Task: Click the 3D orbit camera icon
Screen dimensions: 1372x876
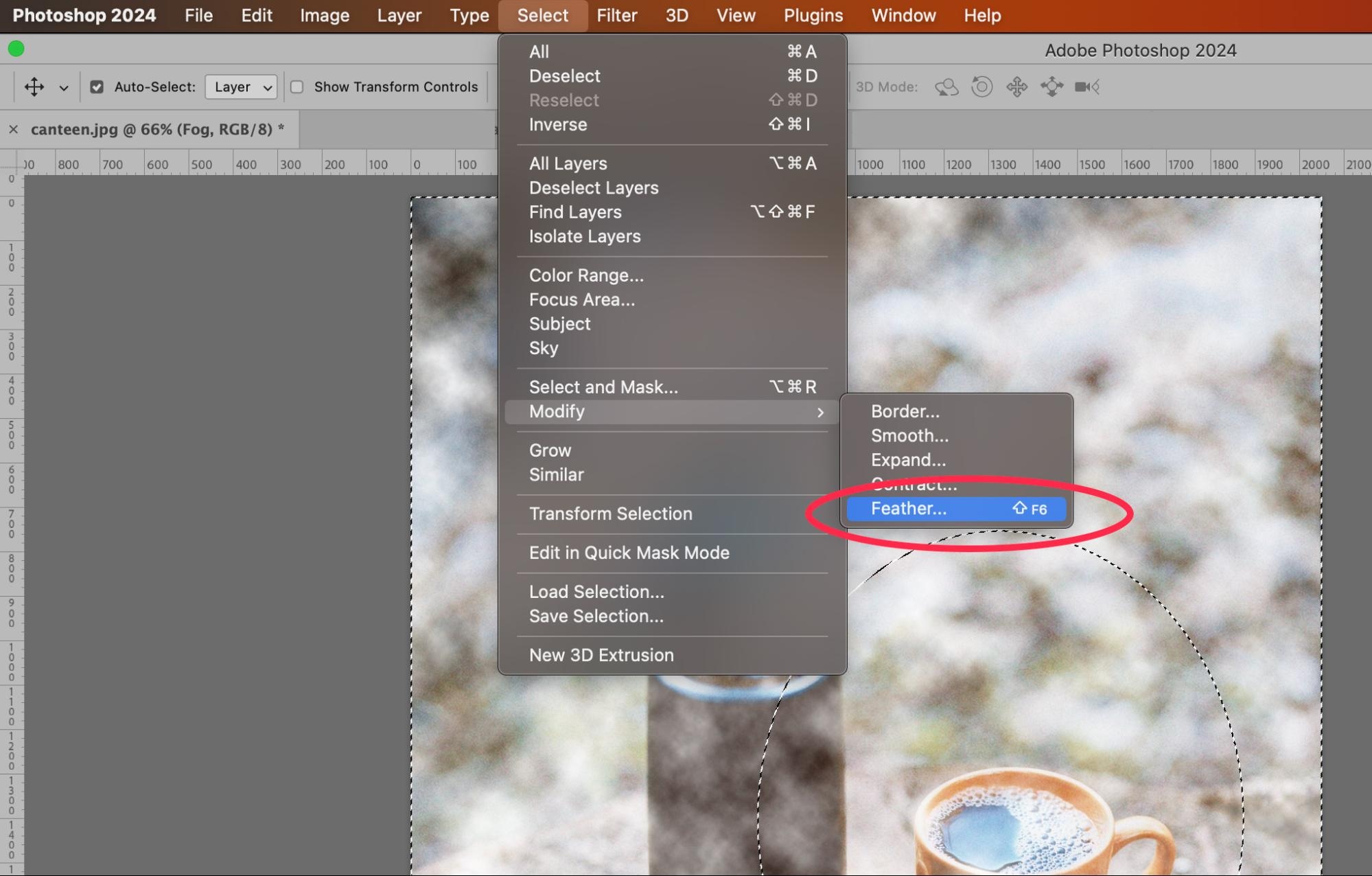Action: (946, 87)
